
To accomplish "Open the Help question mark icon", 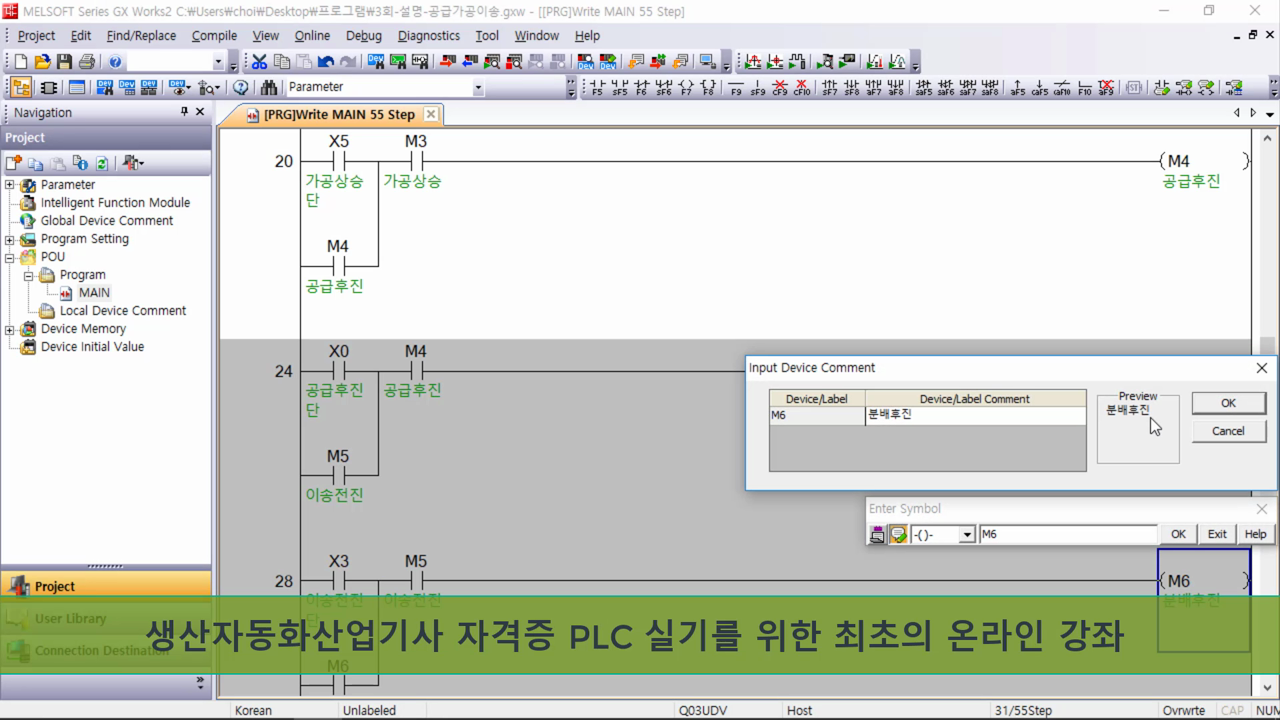I will tap(115, 62).
